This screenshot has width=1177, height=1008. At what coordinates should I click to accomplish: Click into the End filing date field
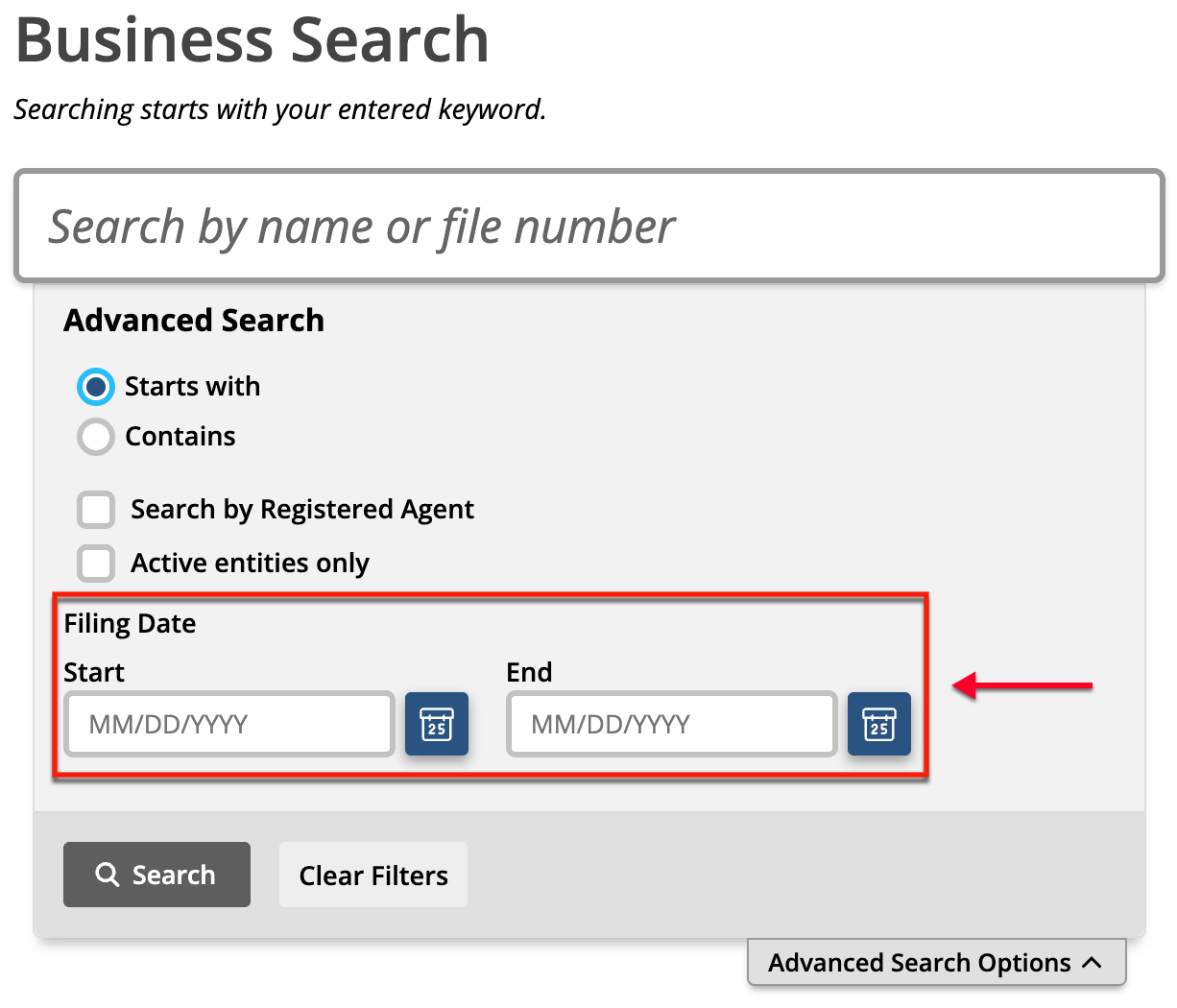(672, 724)
